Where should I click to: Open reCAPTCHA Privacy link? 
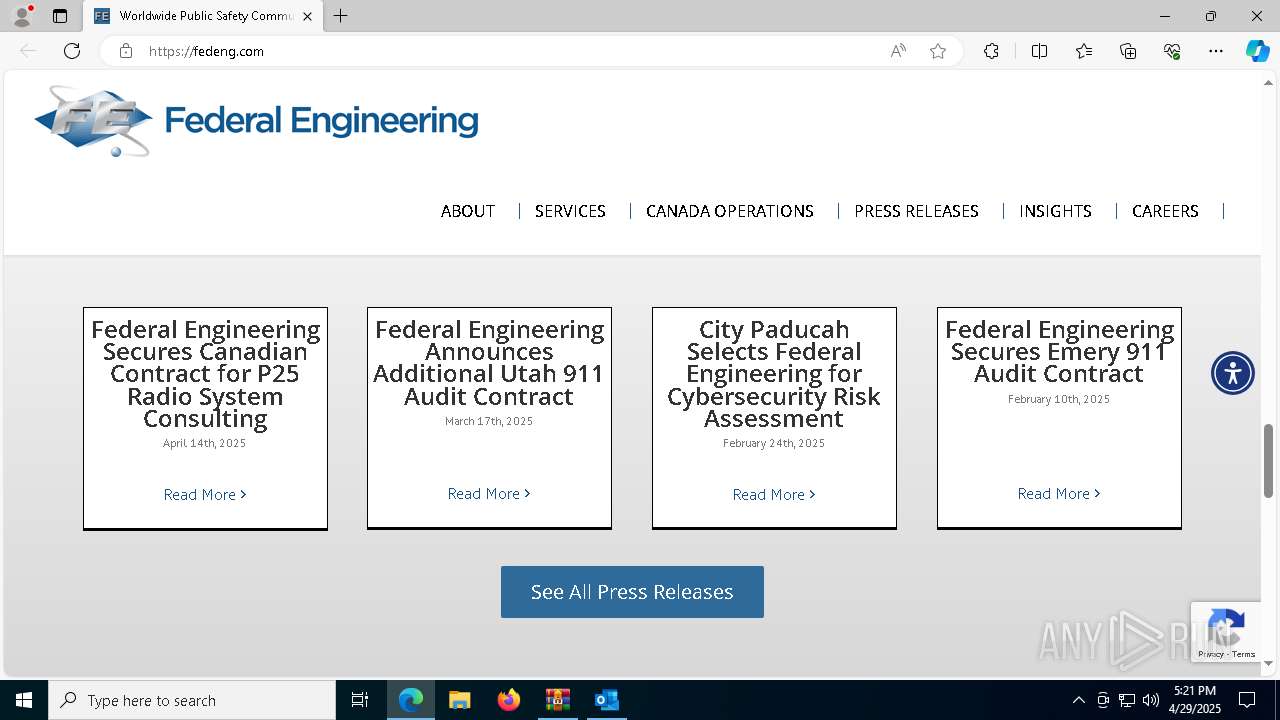click(x=1211, y=654)
